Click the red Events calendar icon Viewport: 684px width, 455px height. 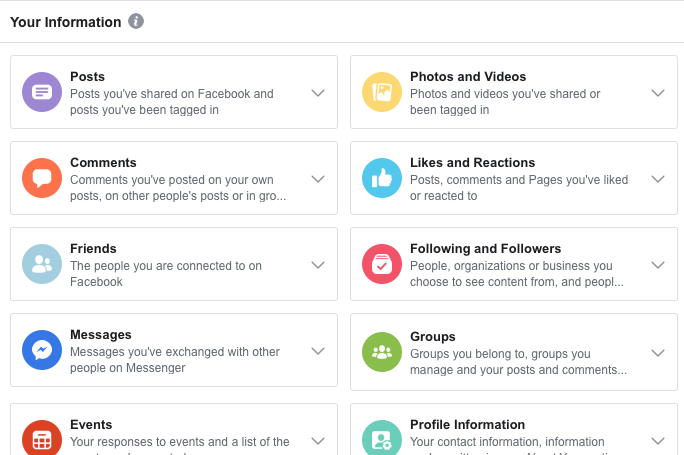(x=42, y=438)
